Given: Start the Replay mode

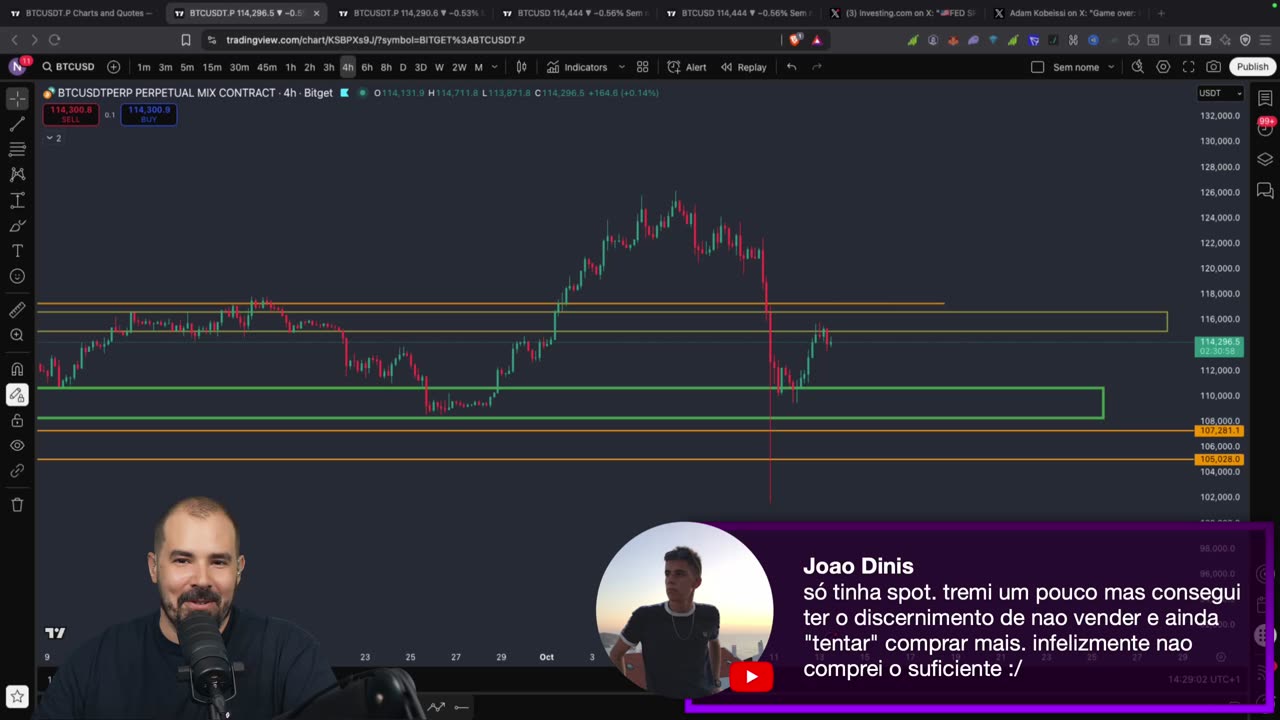Looking at the screenshot, I should [x=743, y=67].
